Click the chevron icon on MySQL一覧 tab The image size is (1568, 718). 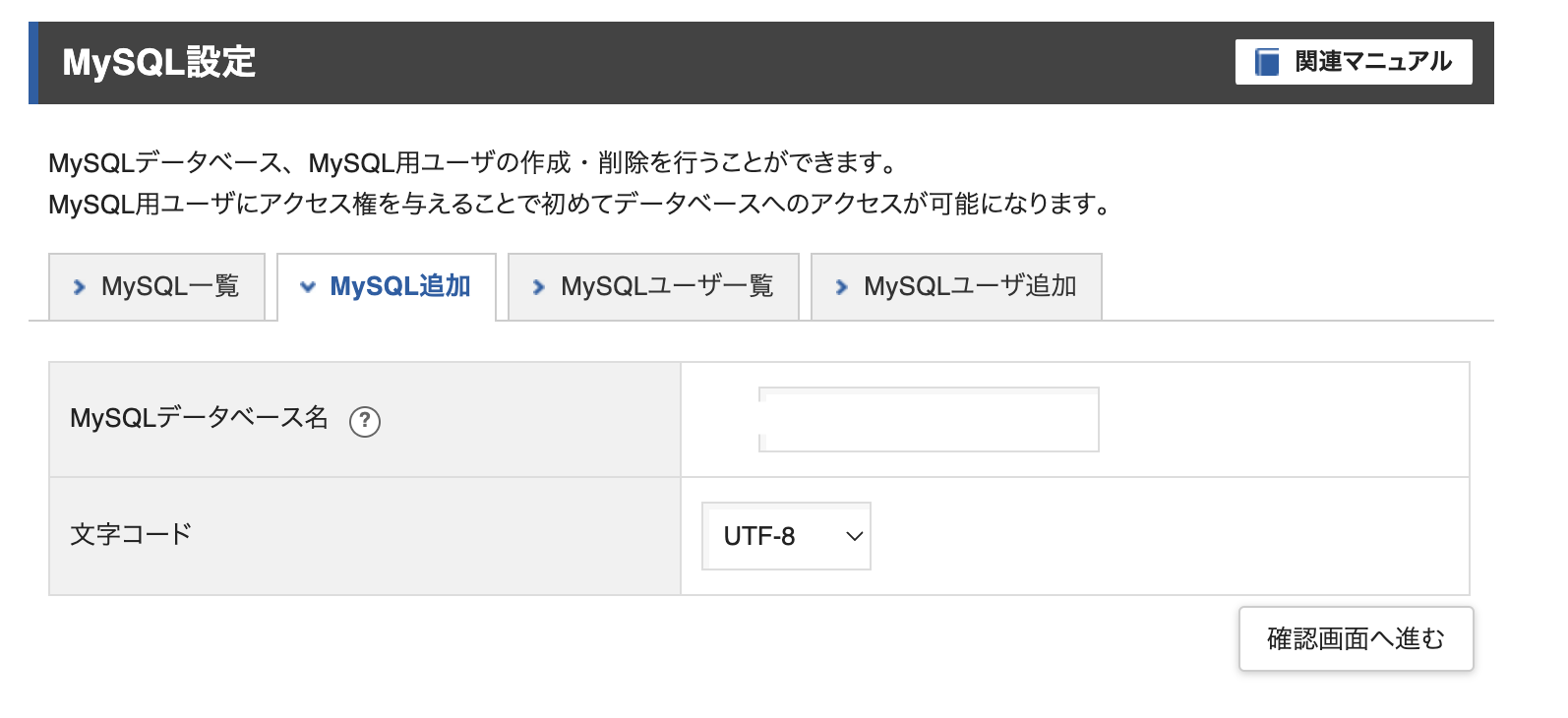[x=80, y=286]
